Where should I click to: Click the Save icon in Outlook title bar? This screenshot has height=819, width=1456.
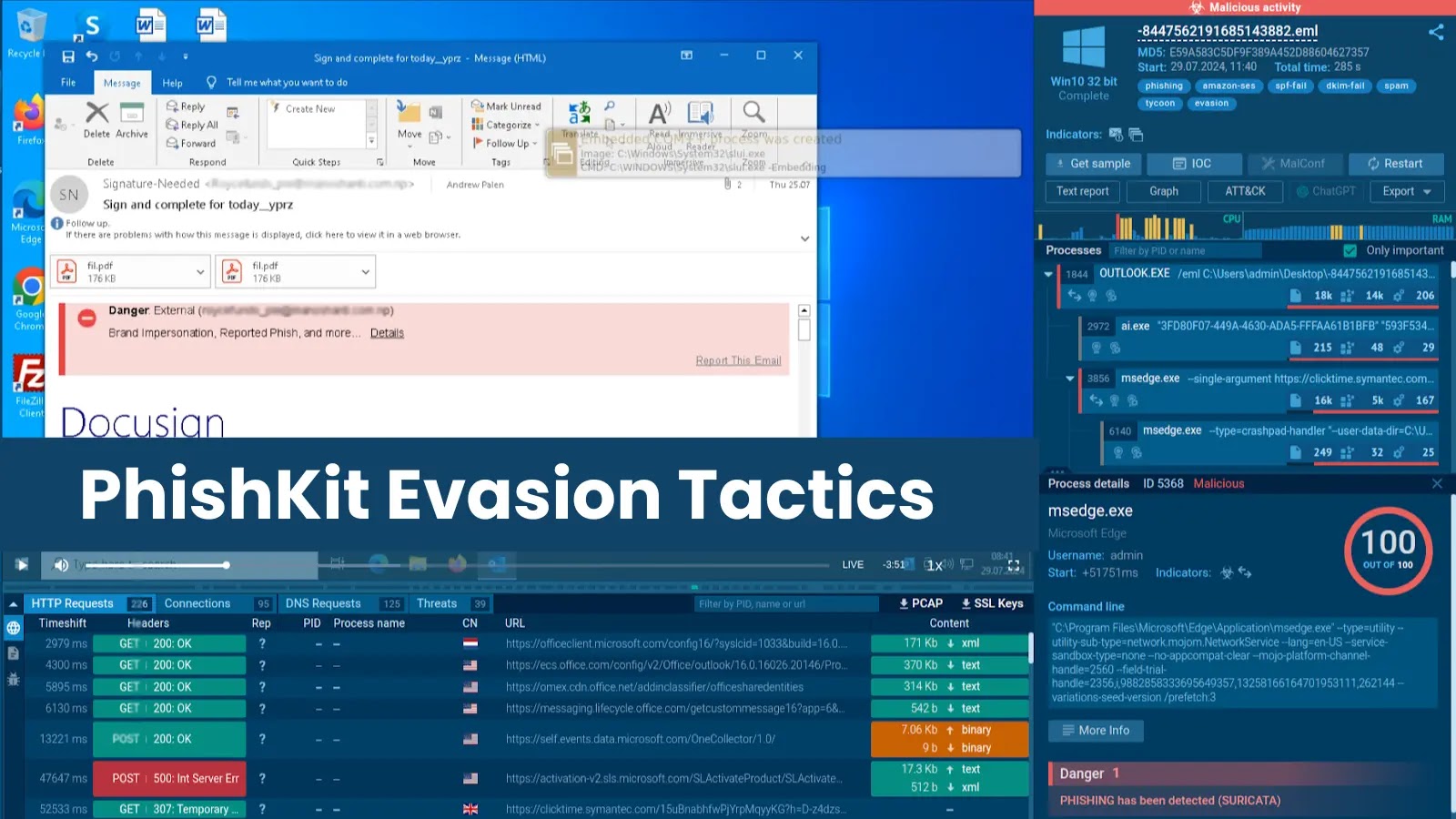68,56
